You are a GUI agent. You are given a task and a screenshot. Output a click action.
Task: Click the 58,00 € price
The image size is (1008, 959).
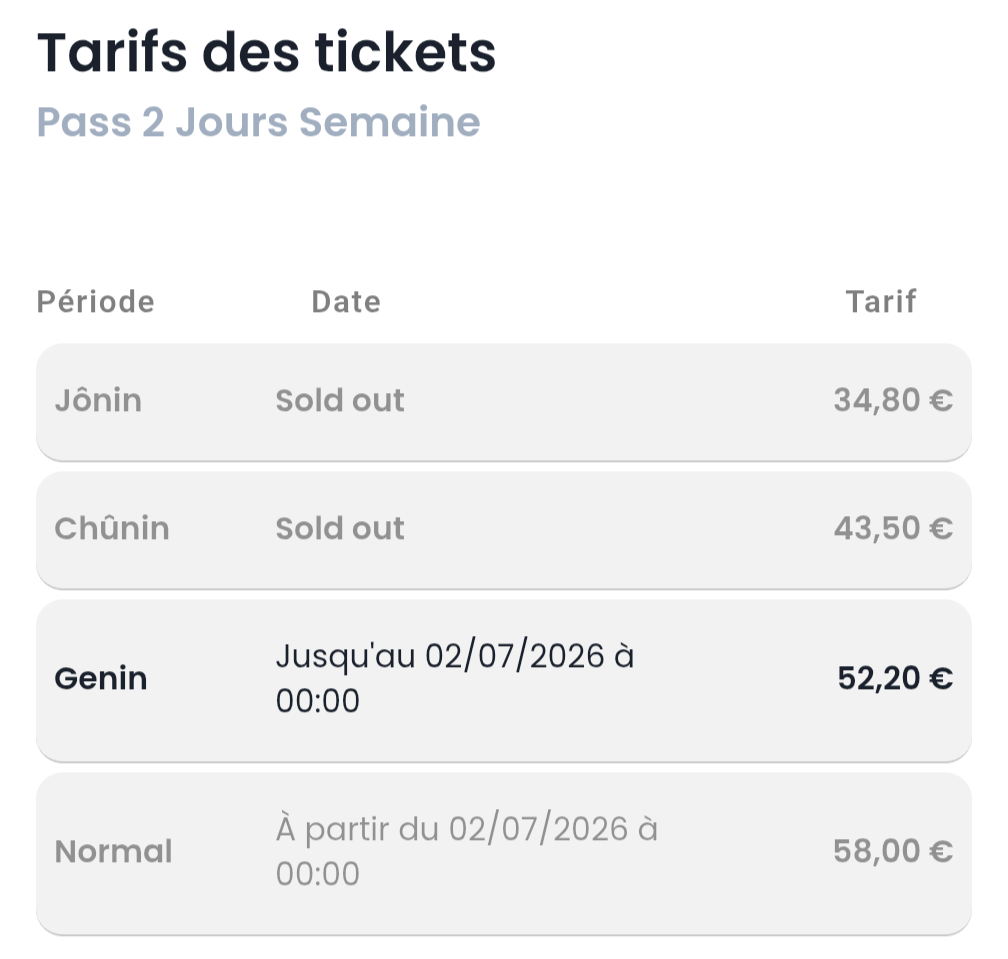(x=892, y=852)
